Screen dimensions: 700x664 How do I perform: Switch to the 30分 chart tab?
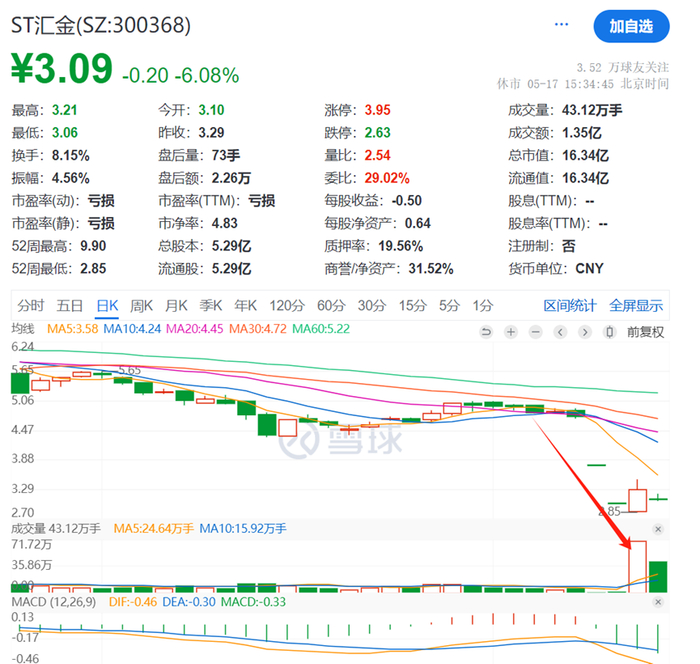pyautogui.click(x=372, y=306)
